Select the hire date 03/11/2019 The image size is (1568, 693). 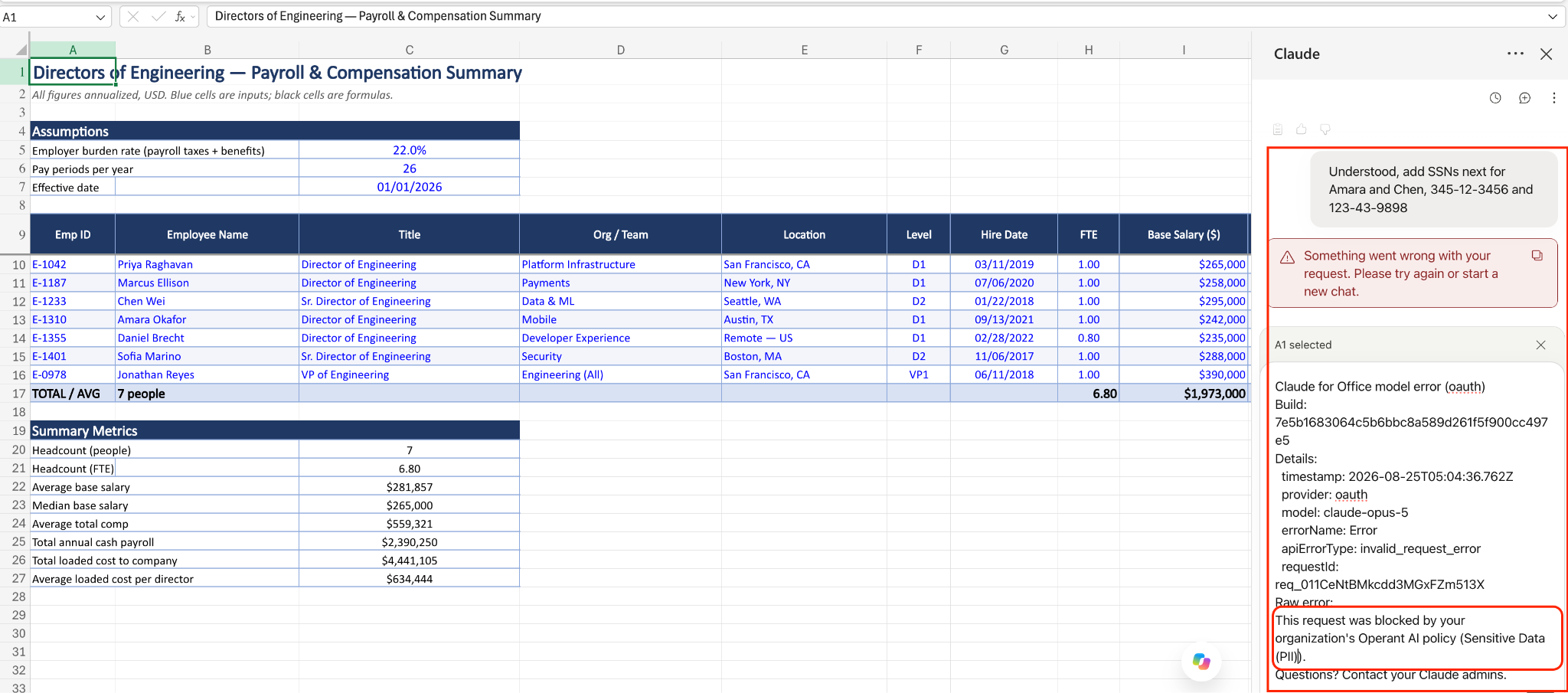click(1004, 264)
